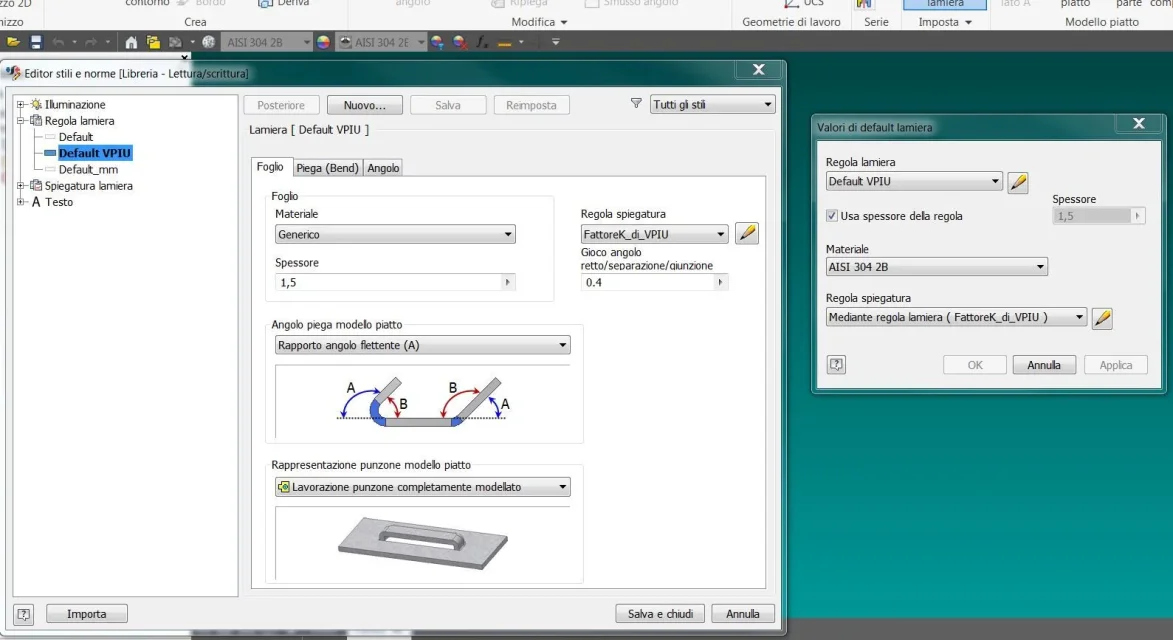The width and height of the screenshot is (1173, 640).
Task: Click the Open folder icon in quick access toolbar
Action: 14,42
